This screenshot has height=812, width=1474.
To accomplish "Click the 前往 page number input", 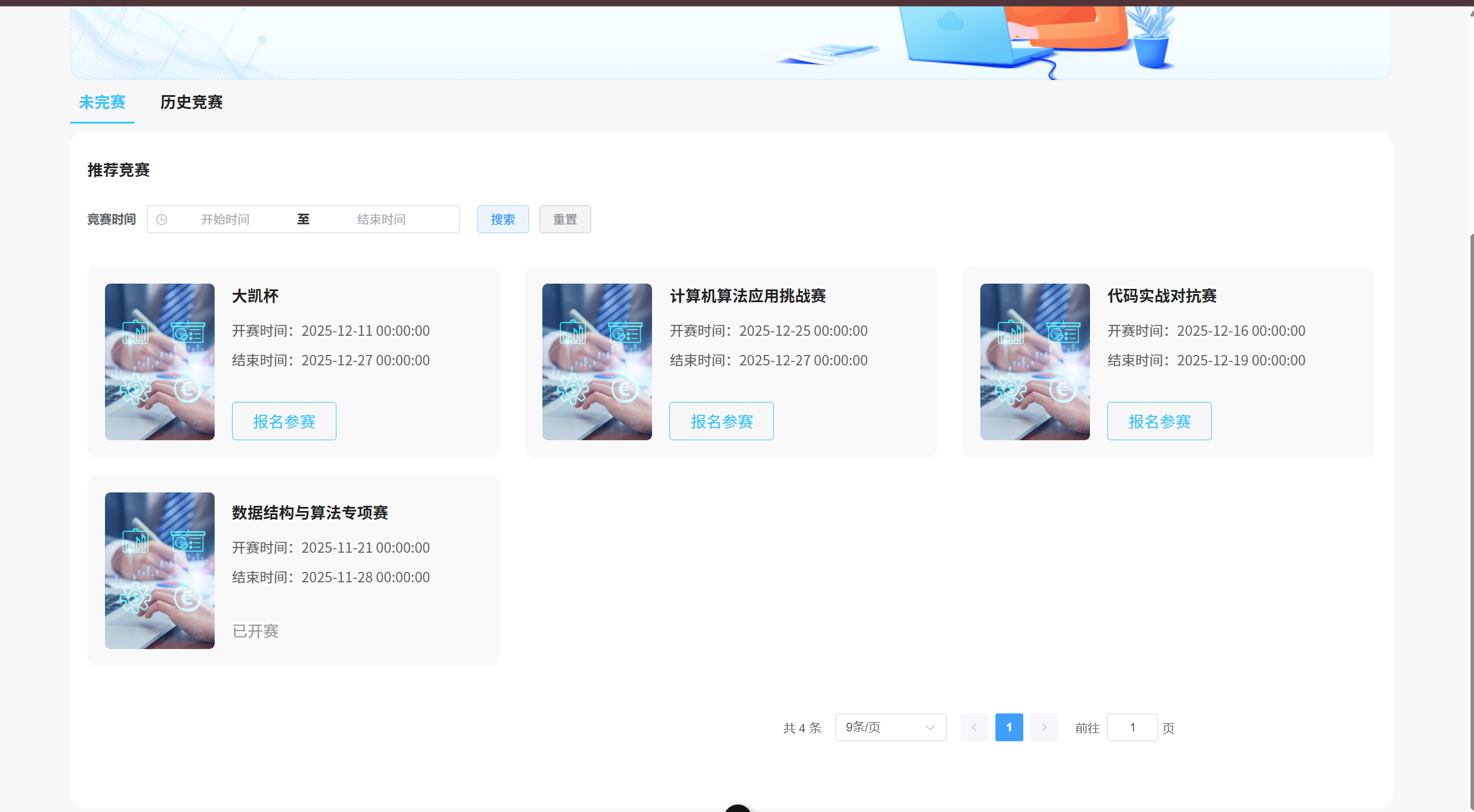I will click(x=1132, y=727).
